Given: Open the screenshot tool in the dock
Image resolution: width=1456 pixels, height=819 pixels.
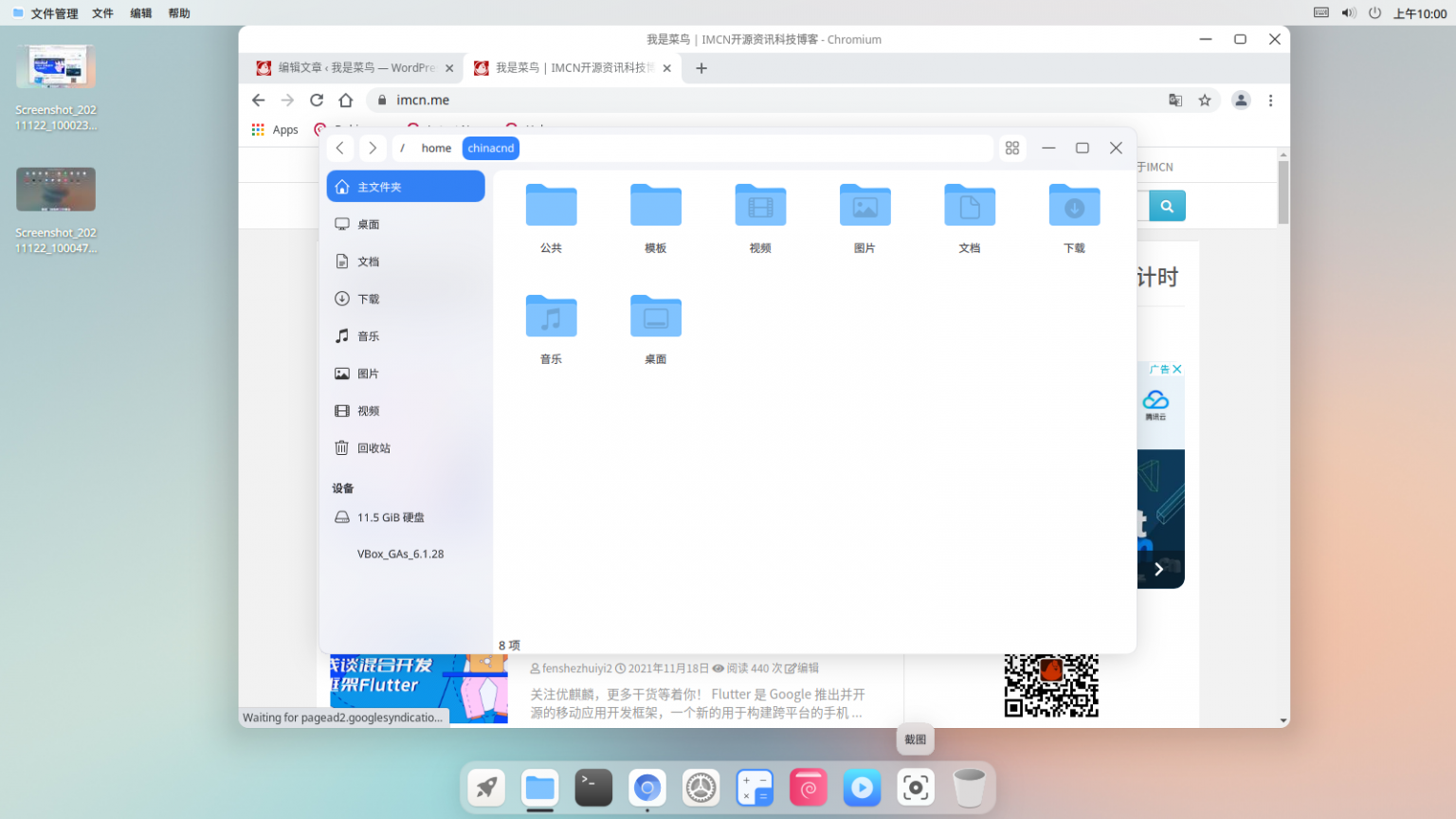Looking at the screenshot, I should tap(915, 788).
